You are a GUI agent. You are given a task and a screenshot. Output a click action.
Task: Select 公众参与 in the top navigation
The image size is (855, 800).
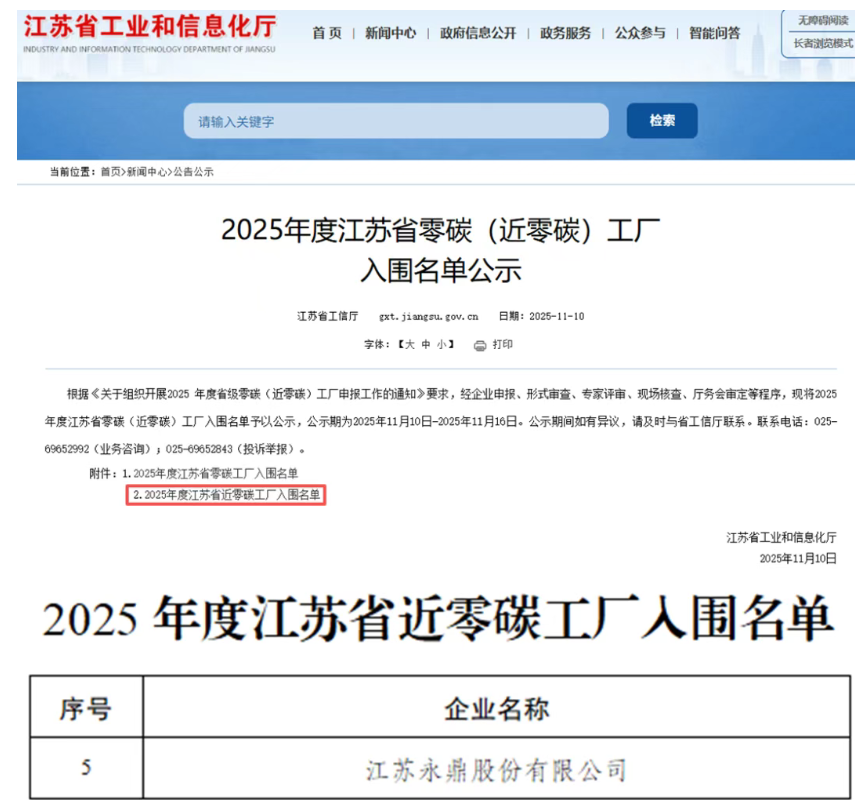[x=640, y=33]
